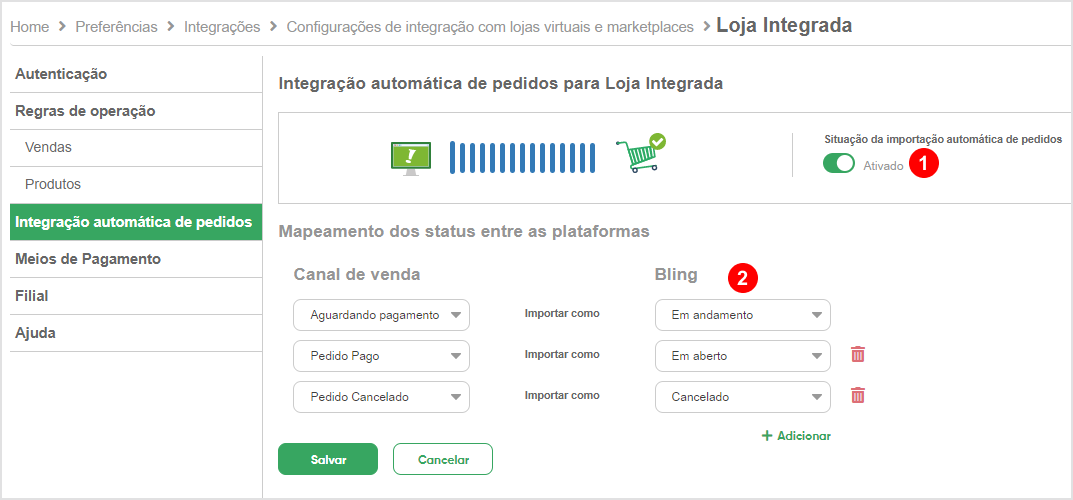The height and width of the screenshot is (500, 1073).
Task: Open Aguardando pagamento dropdown
Action: (381, 315)
